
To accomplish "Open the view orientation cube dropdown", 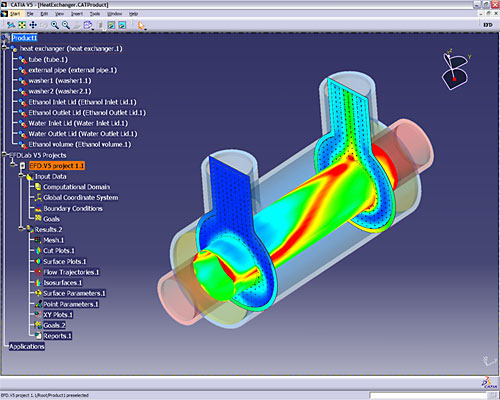I will tap(88, 25).
